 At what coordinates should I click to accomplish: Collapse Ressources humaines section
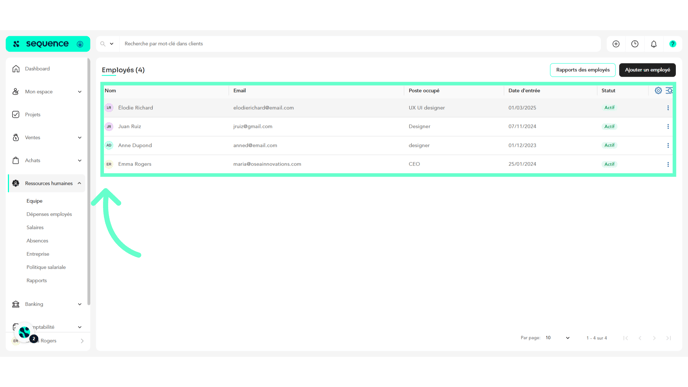[x=79, y=183]
